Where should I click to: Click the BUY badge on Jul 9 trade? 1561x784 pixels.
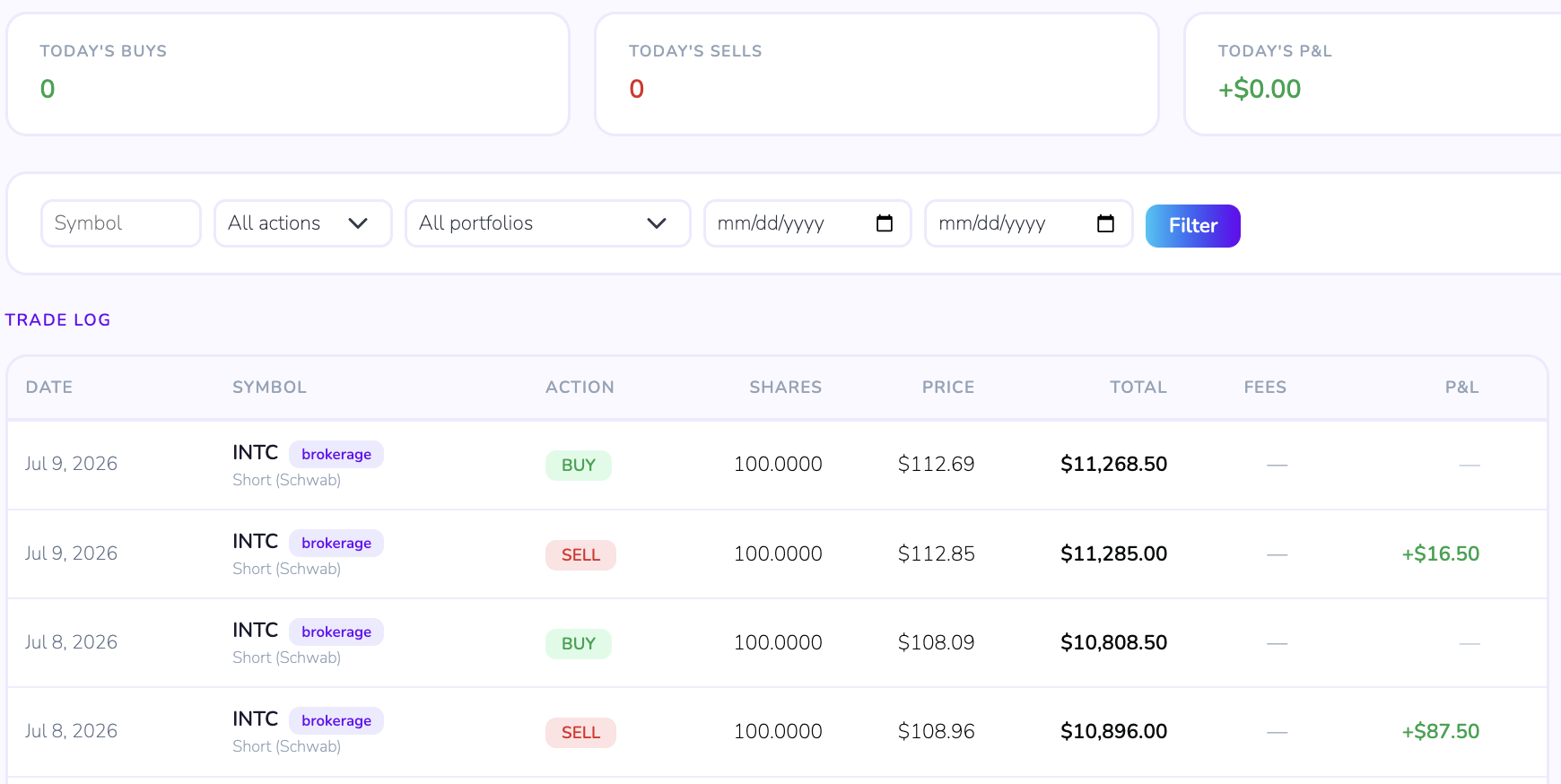tap(579, 466)
